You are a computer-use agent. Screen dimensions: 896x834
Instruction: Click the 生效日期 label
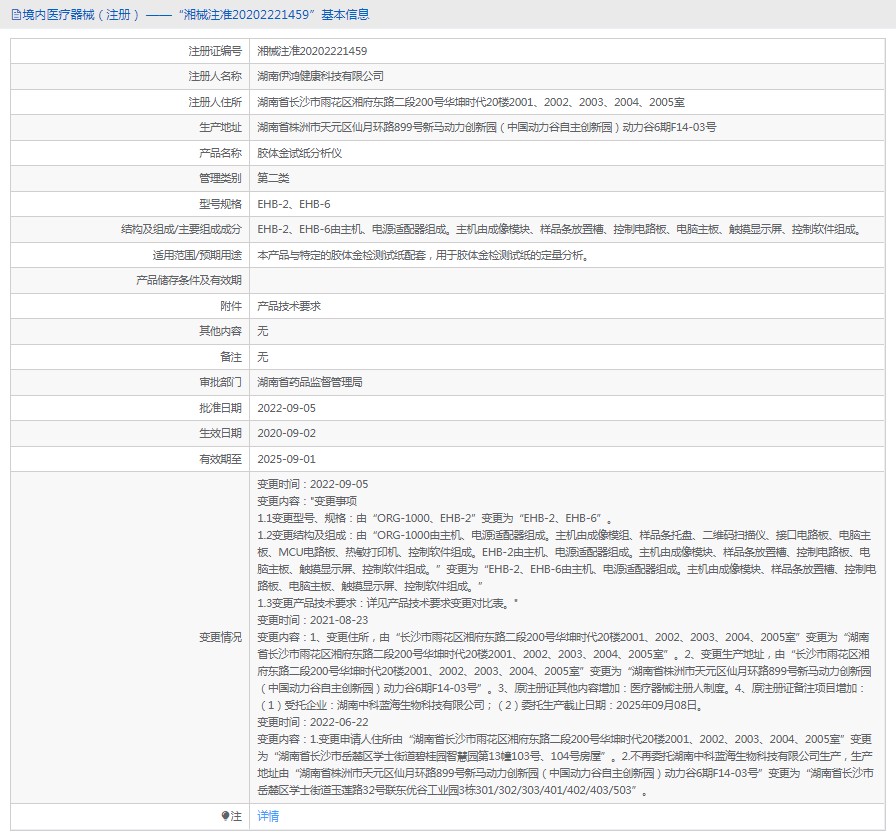coord(220,433)
